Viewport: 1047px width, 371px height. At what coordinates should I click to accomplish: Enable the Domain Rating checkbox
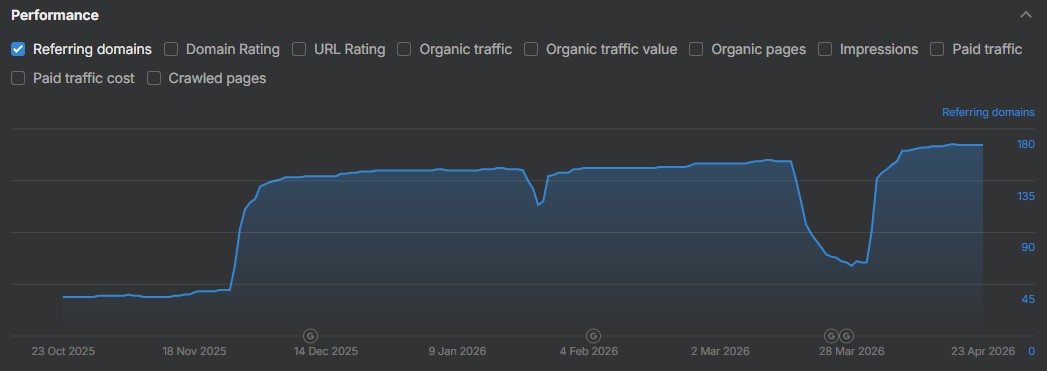172,49
